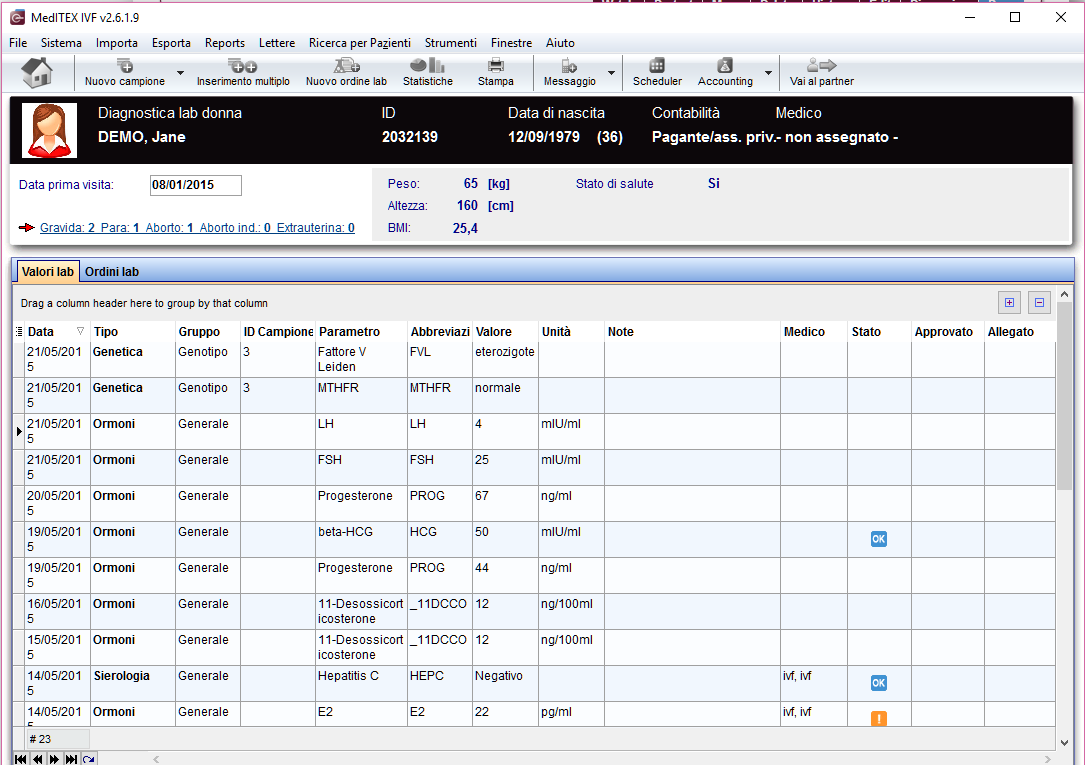
Task: Expand the Accounting dropdown arrow
Action: (x=769, y=73)
